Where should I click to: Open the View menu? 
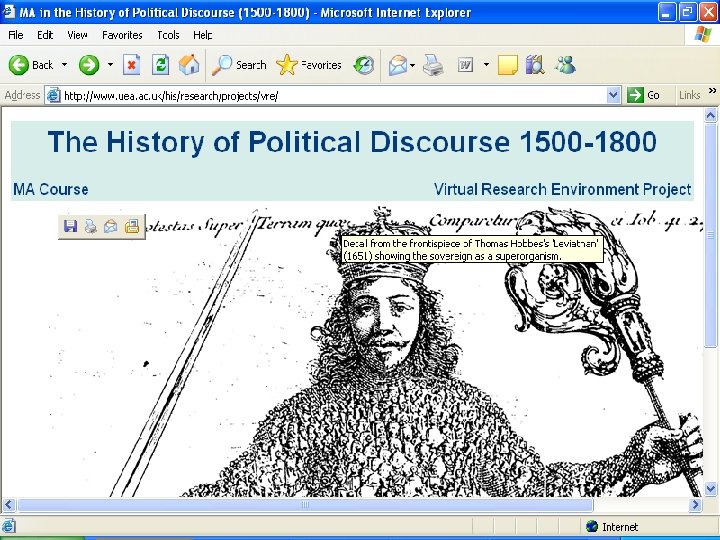click(x=77, y=35)
